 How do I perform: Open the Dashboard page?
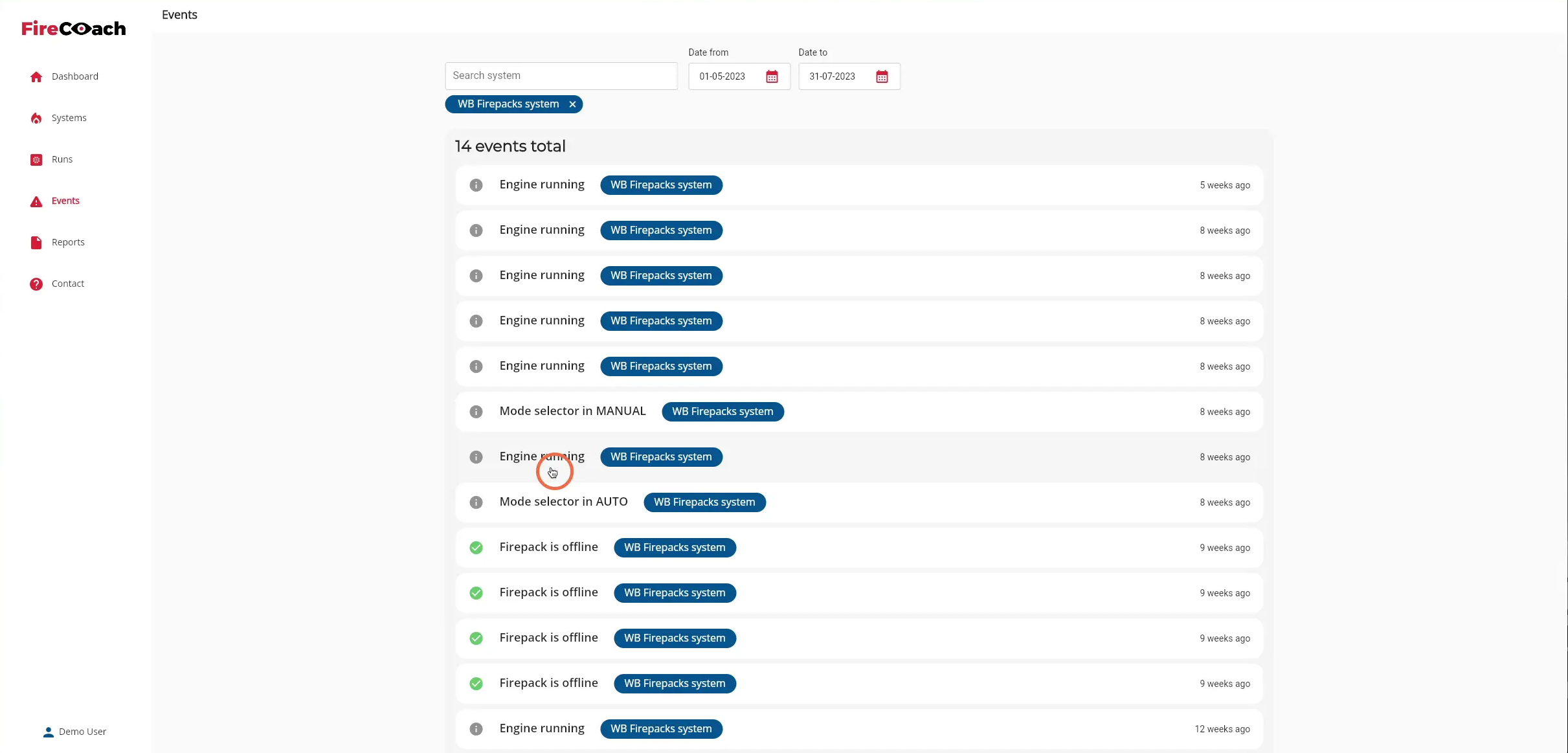tap(75, 76)
